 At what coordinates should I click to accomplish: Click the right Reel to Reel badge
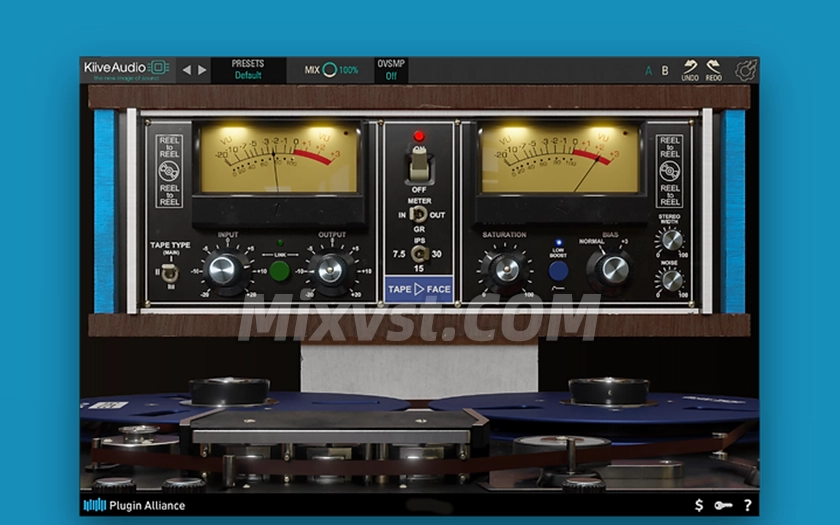pyautogui.click(x=670, y=171)
